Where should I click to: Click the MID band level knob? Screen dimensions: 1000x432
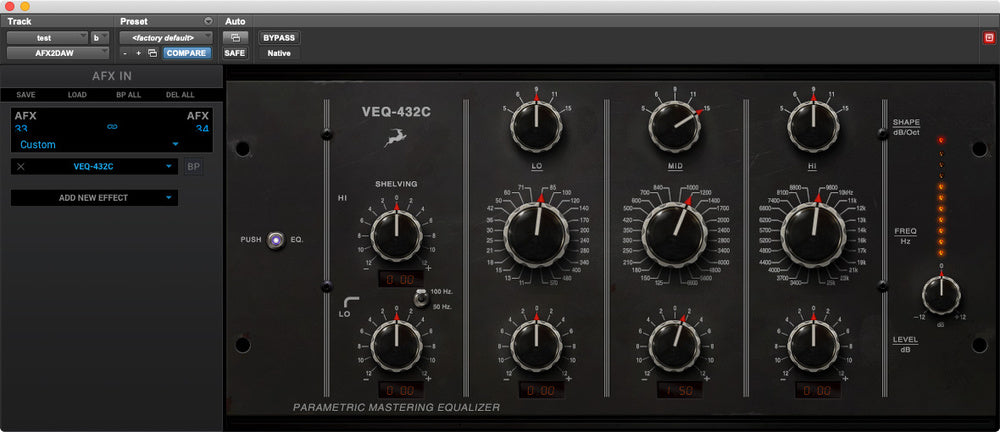click(675, 346)
